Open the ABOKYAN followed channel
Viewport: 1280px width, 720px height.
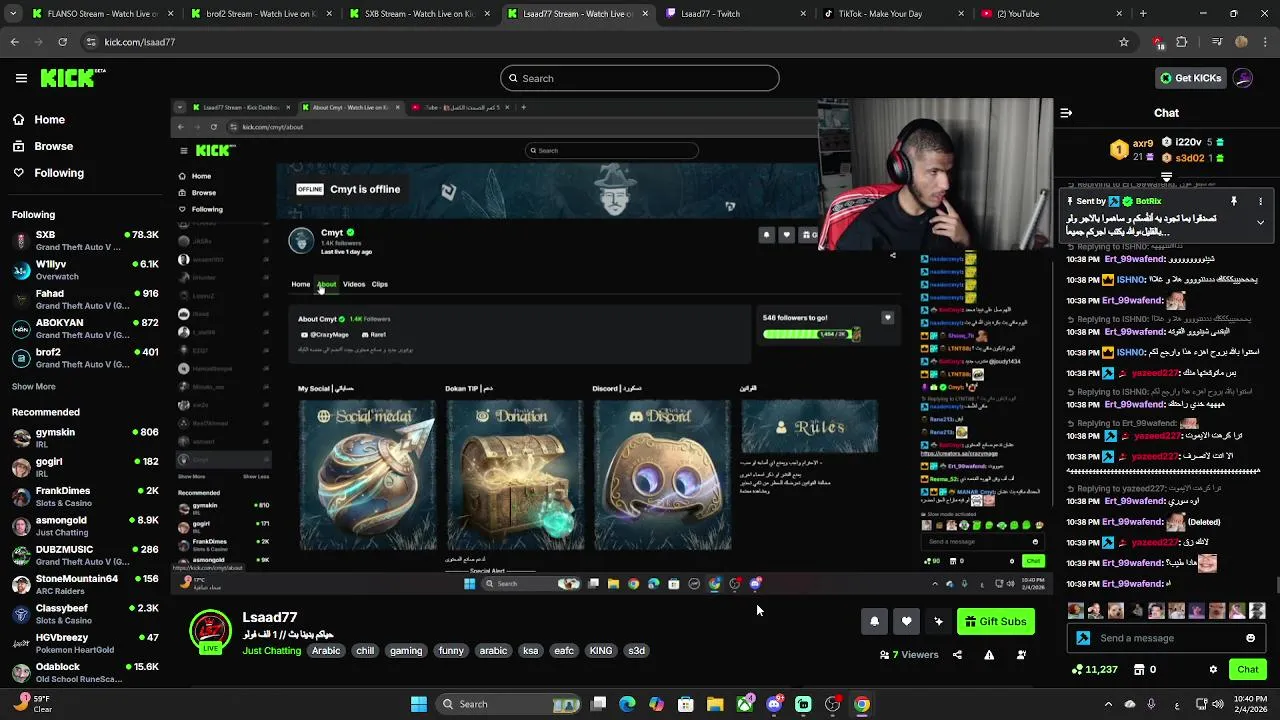(x=84, y=329)
